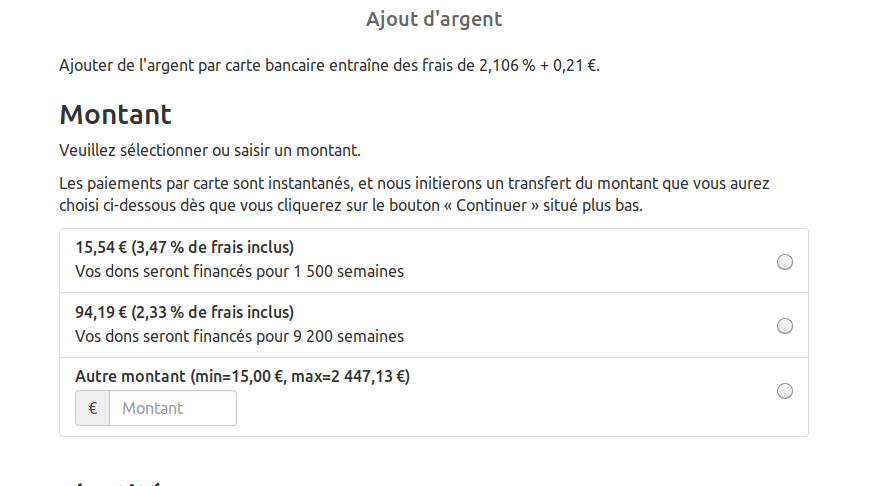The width and height of the screenshot is (876, 486).
Task: Select the 94,19 € amount radio button
Action: [x=785, y=326]
